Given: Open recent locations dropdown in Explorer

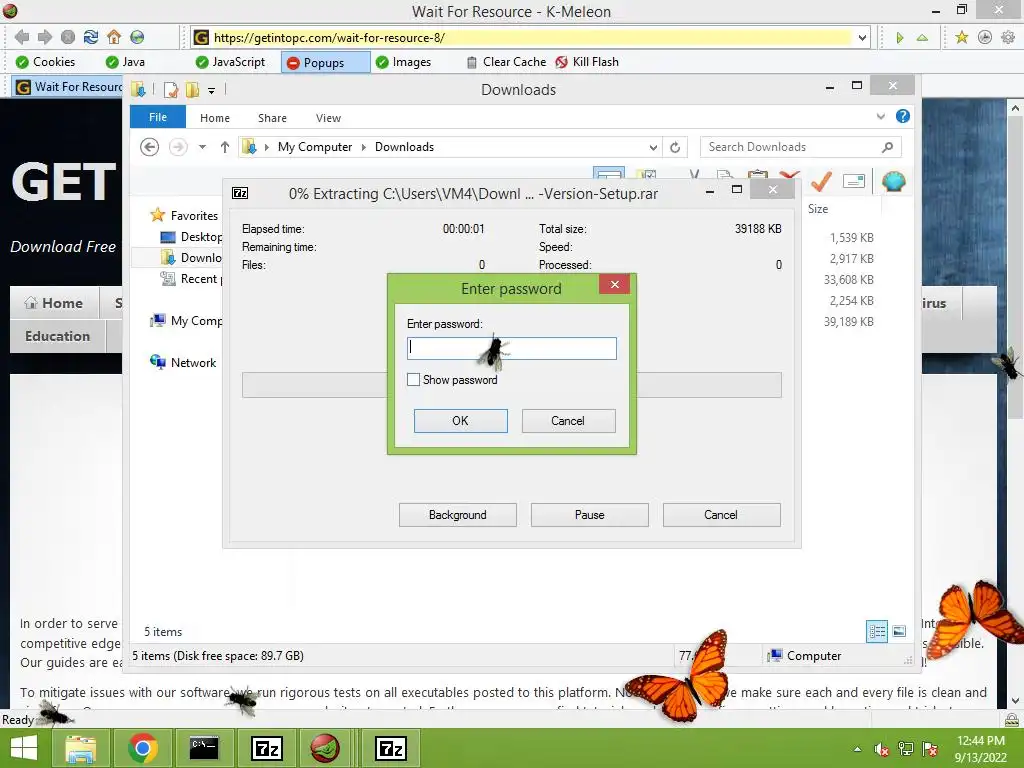Looking at the screenshot, I should [x=202, y=147].
